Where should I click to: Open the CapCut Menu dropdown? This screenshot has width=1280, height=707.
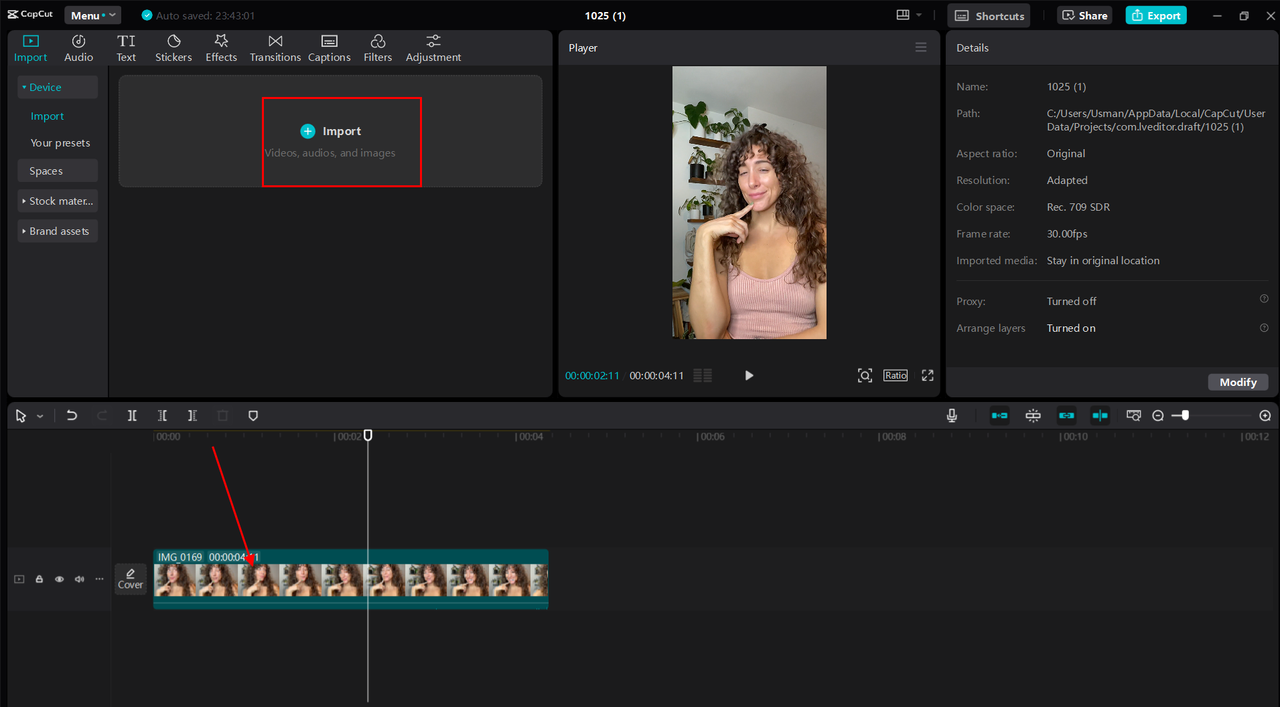tap(92, 15)
